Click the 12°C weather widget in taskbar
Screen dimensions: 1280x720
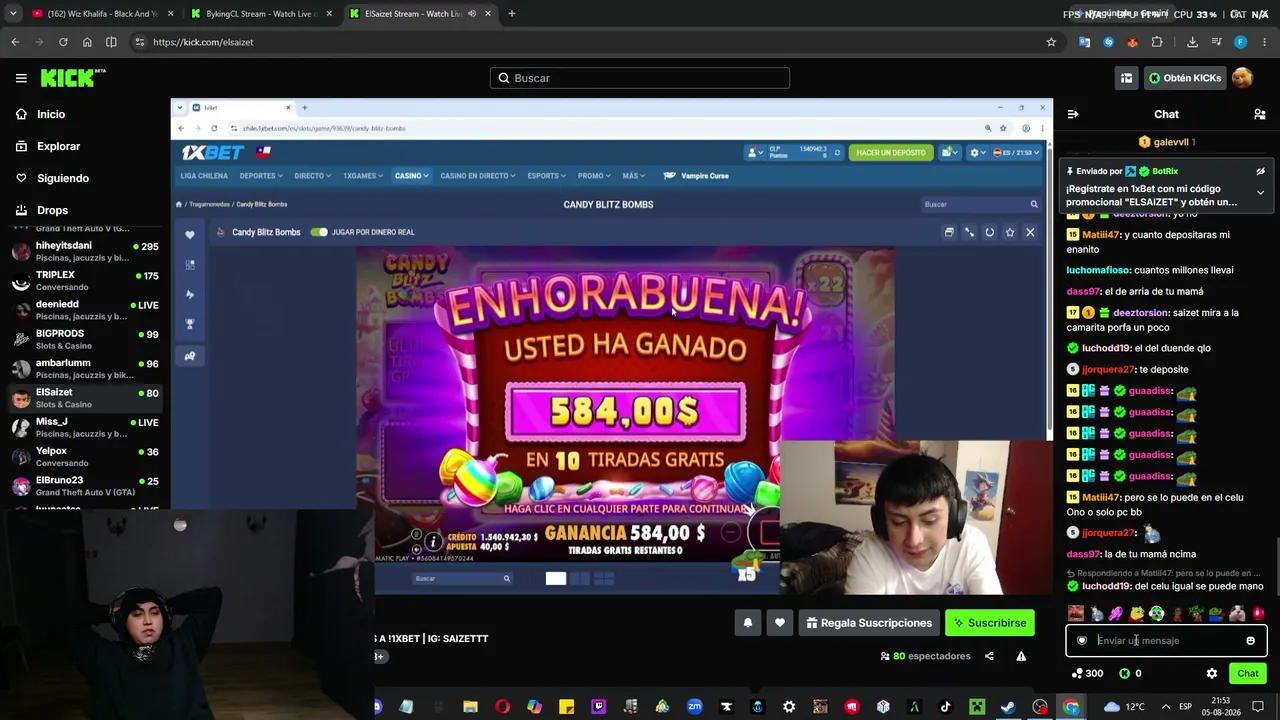[x=1124, y=707]
